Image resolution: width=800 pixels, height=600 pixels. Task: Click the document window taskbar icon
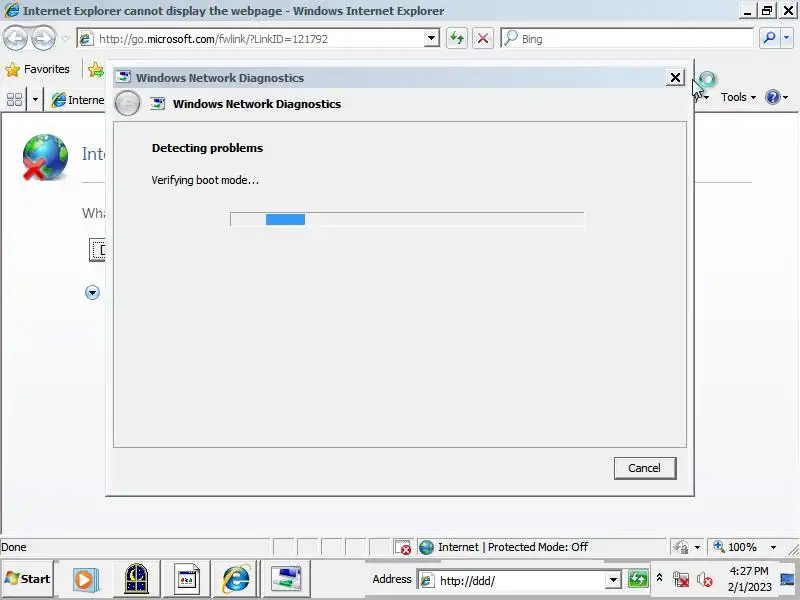tap(187, 580)
